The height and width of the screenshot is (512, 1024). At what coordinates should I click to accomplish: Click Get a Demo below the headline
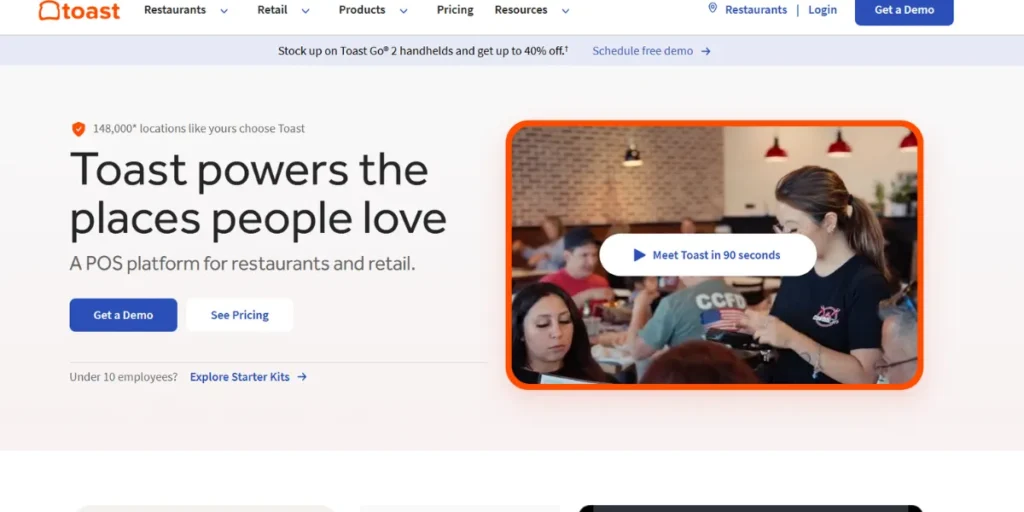tap(123, 315)
